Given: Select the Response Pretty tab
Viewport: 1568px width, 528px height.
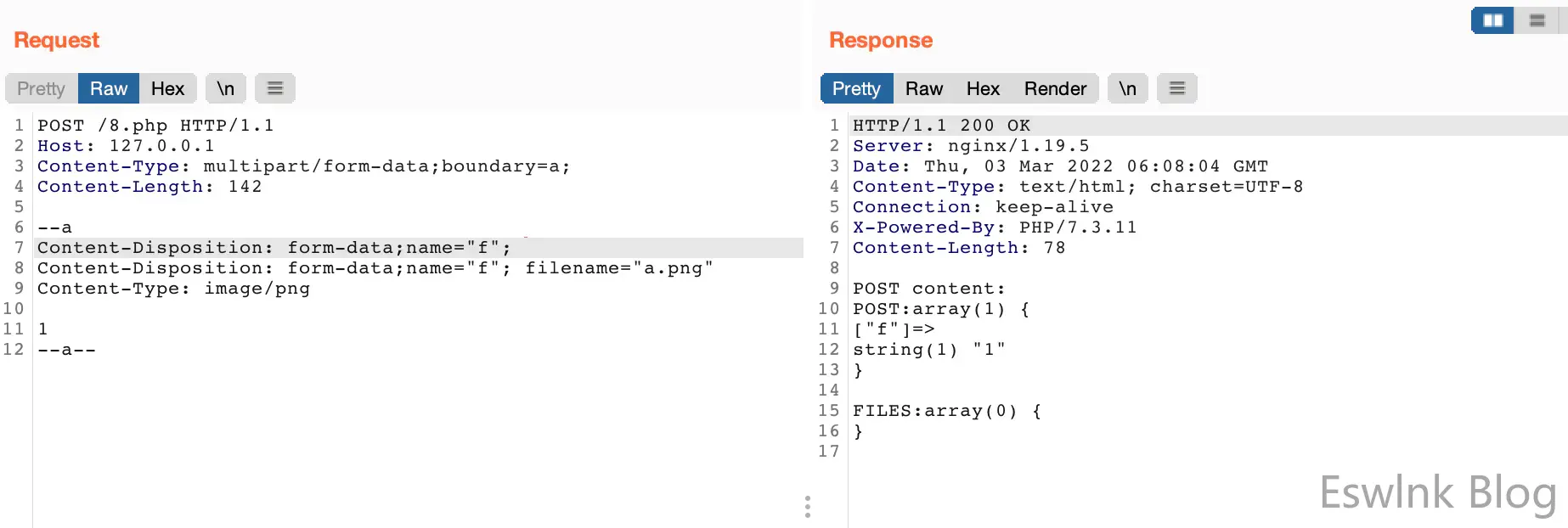Looking at the screenshot, I should tap(856, 88).
